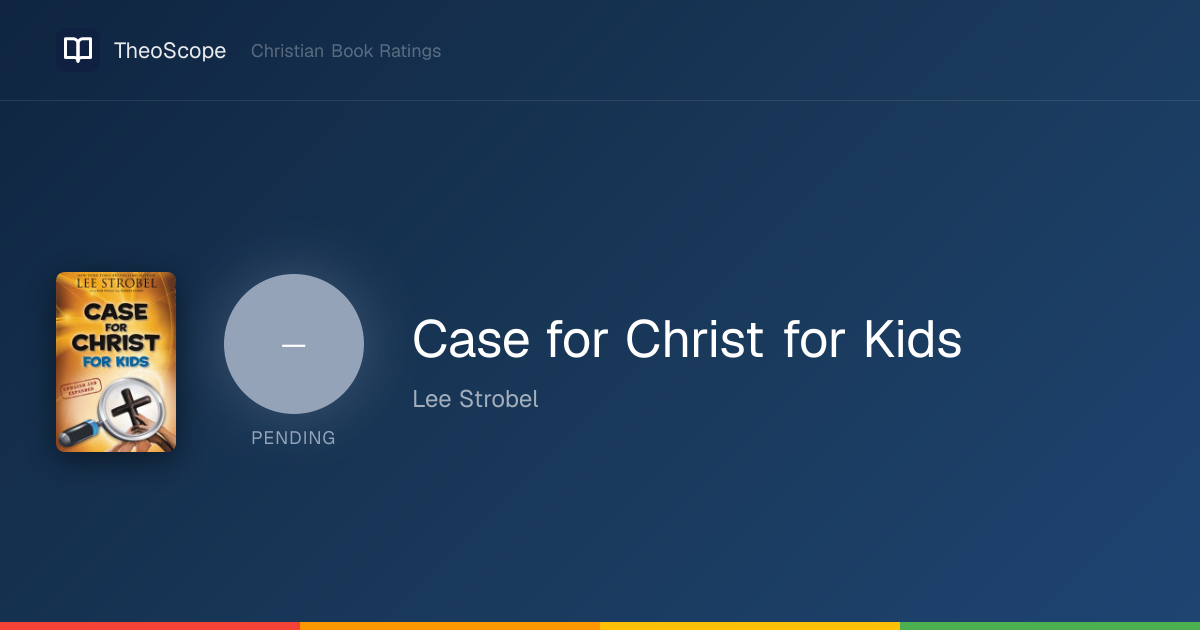The height and width of the screenshot is (630, 1200).
Task: Click the PENDING status label
Action: 294,438
